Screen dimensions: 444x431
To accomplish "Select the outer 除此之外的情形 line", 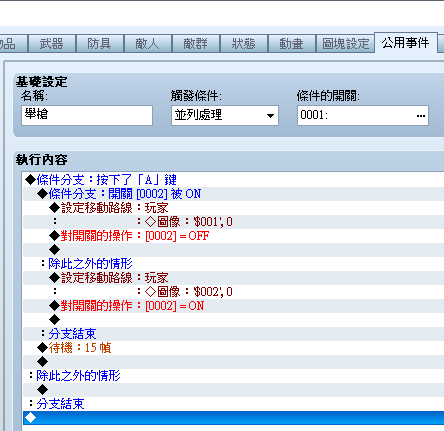I will [233, 376].
